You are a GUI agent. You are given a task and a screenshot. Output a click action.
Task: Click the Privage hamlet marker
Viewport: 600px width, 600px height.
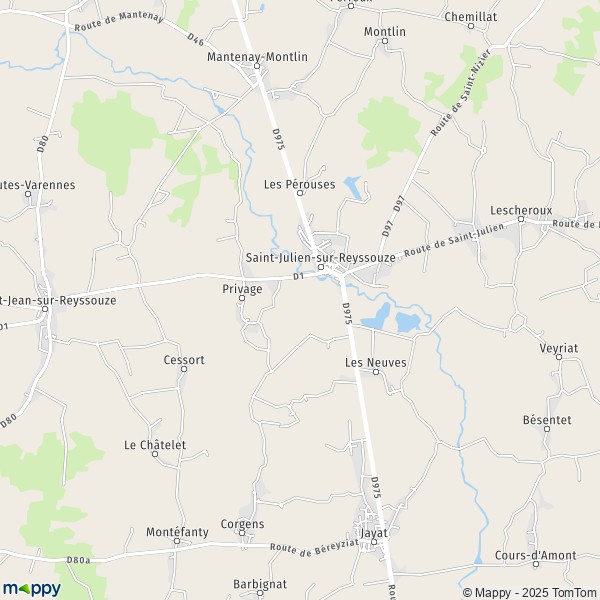(x=242, y=298)
